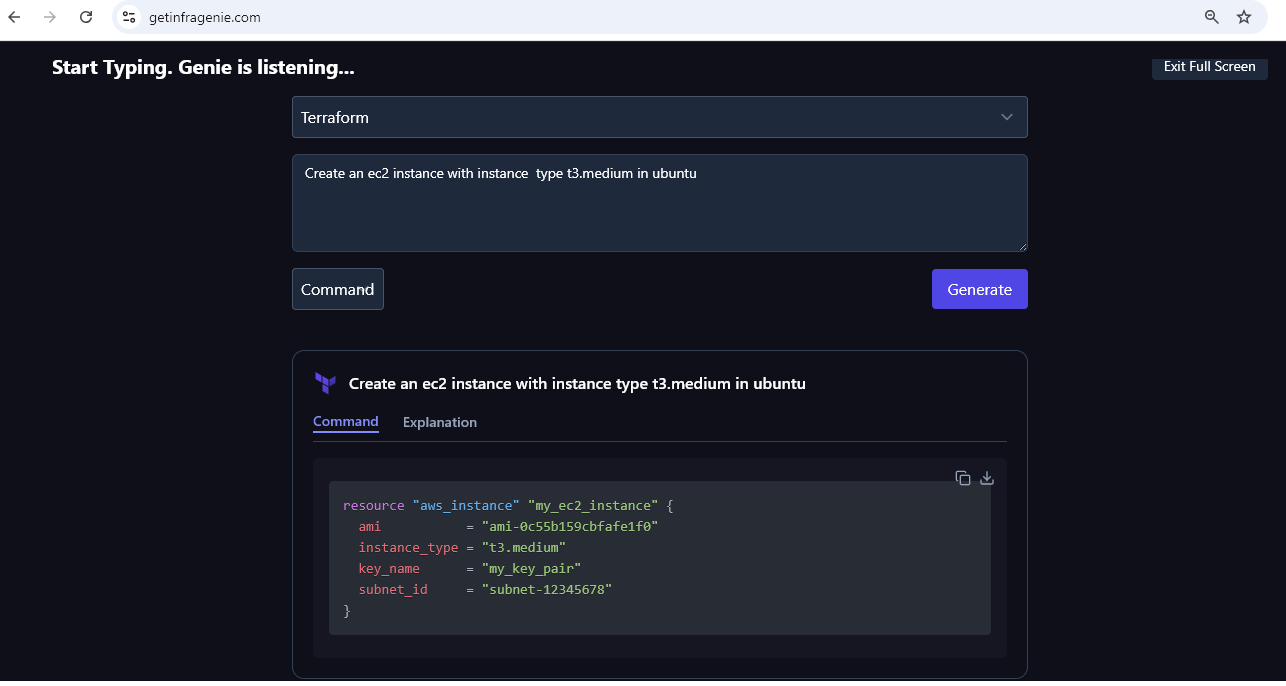
Task: Bookmark this page with the star icon
Action: pyautogui.click(x=1244, y=17)
